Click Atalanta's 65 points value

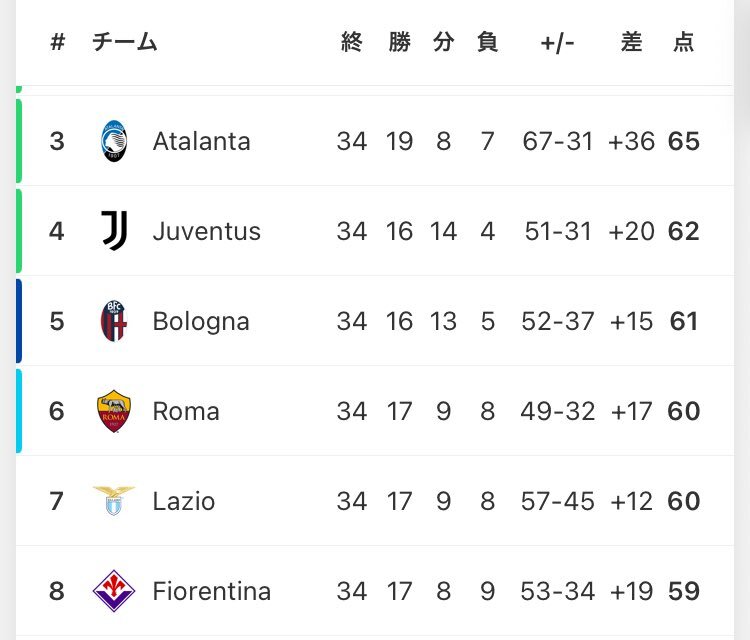(x=684, y=141)
